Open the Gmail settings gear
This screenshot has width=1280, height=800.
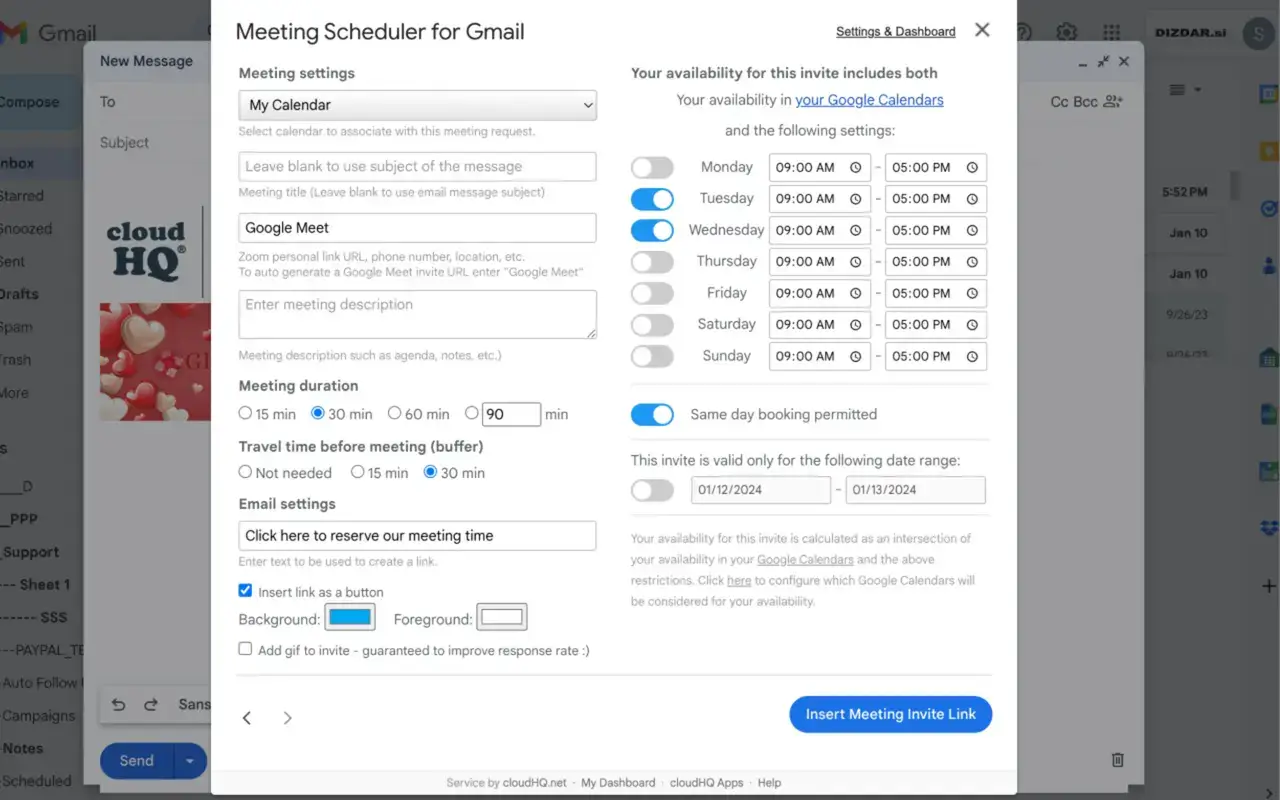1066,33
